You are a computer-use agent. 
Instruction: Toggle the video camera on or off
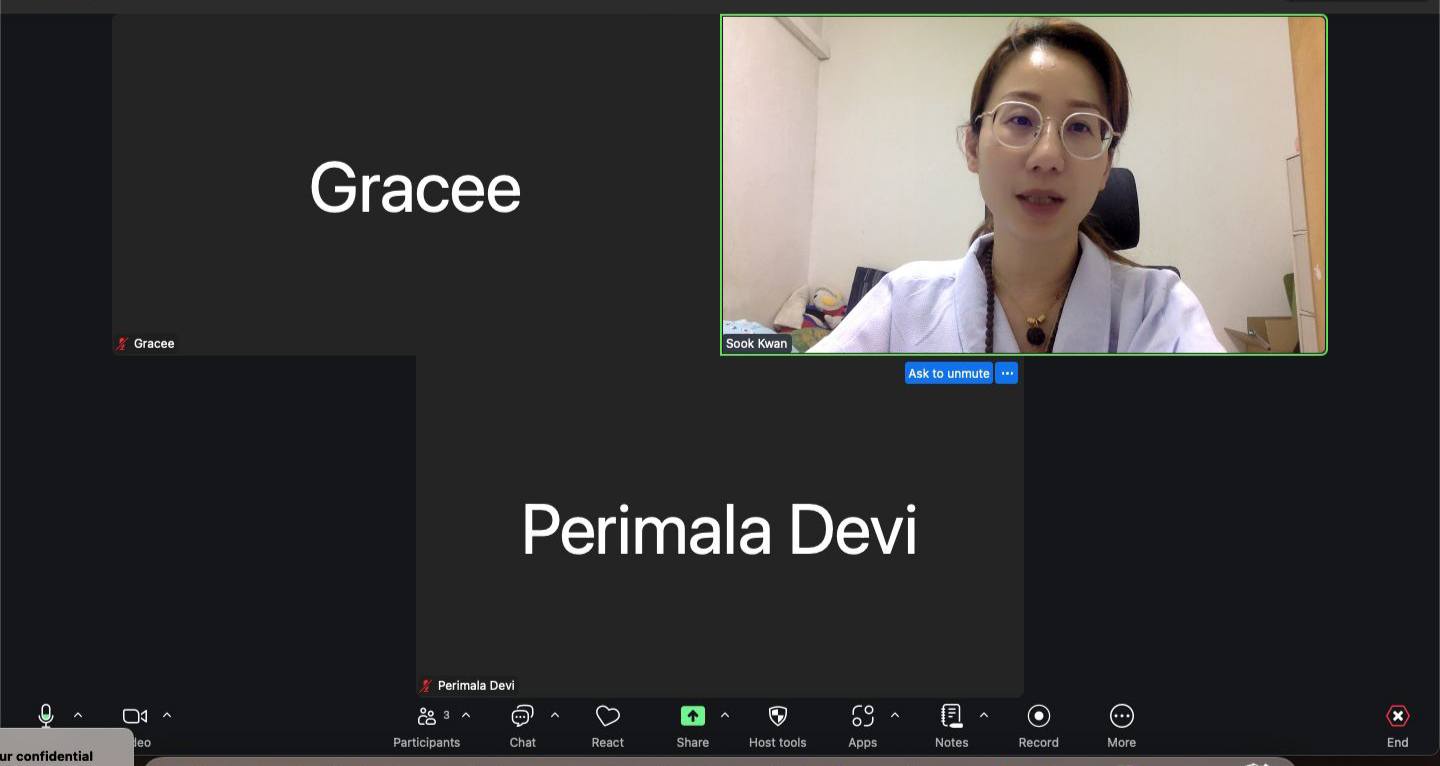click(x=135, y=716)
